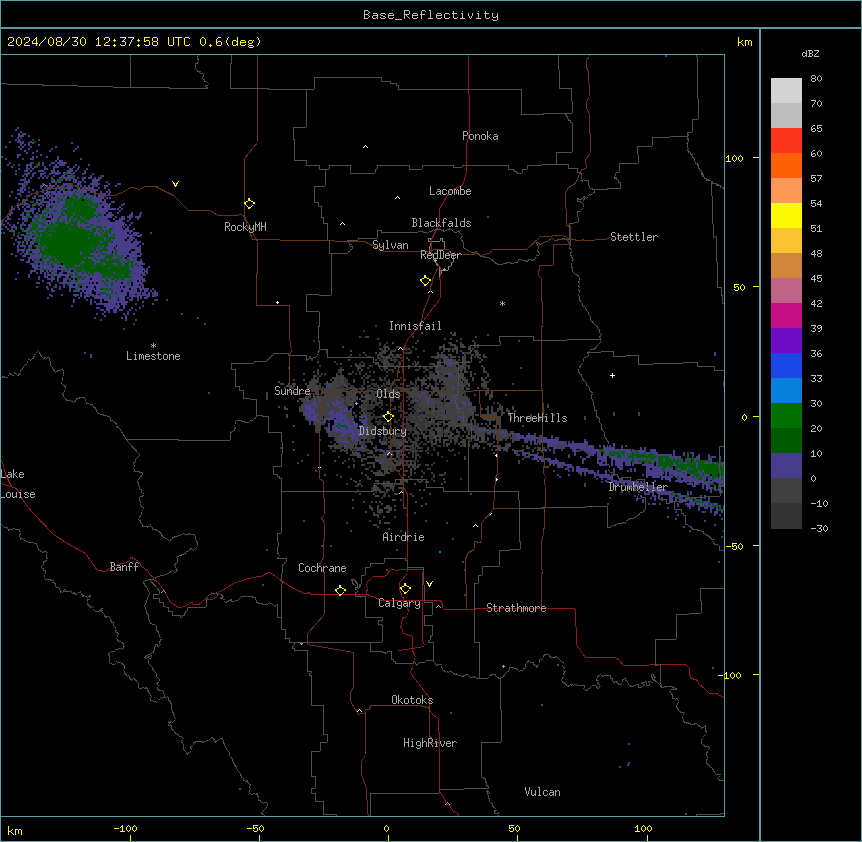Image resolution: width=862 pixels, height=842 pixels.
Task: Pick the gray 65–70 dBZ legend swatch
Action: [786, 115]
